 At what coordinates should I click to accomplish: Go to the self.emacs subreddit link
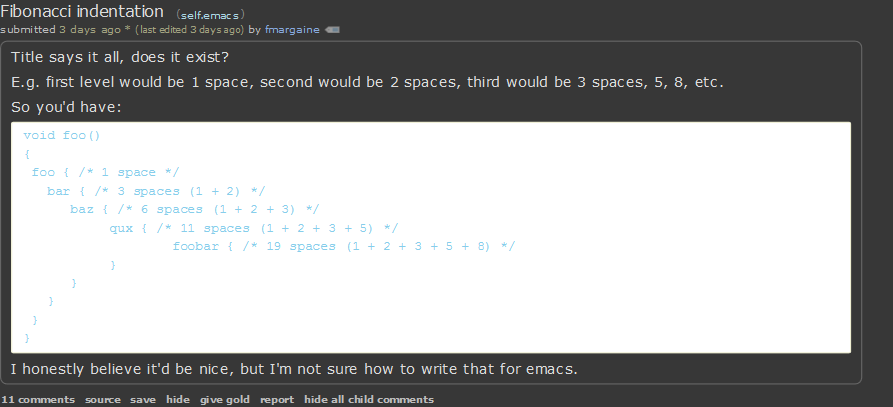point(210,15)
